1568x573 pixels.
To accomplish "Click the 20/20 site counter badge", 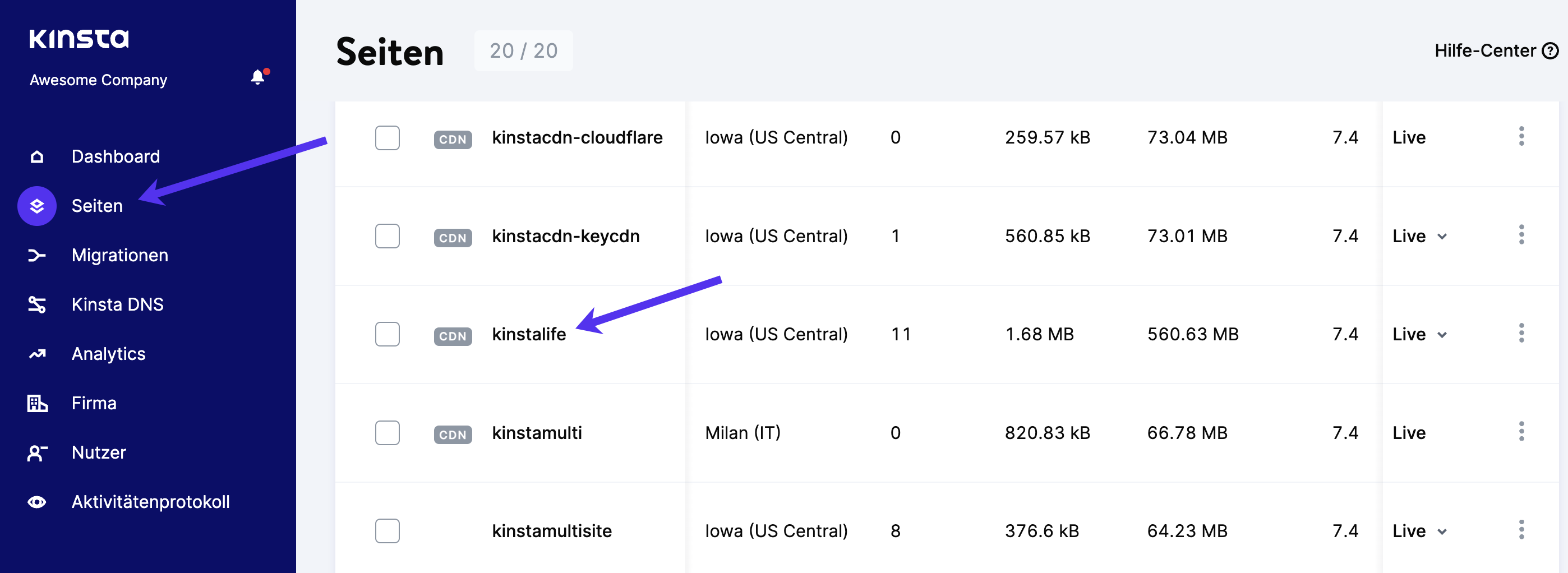I will click(523, 50).
